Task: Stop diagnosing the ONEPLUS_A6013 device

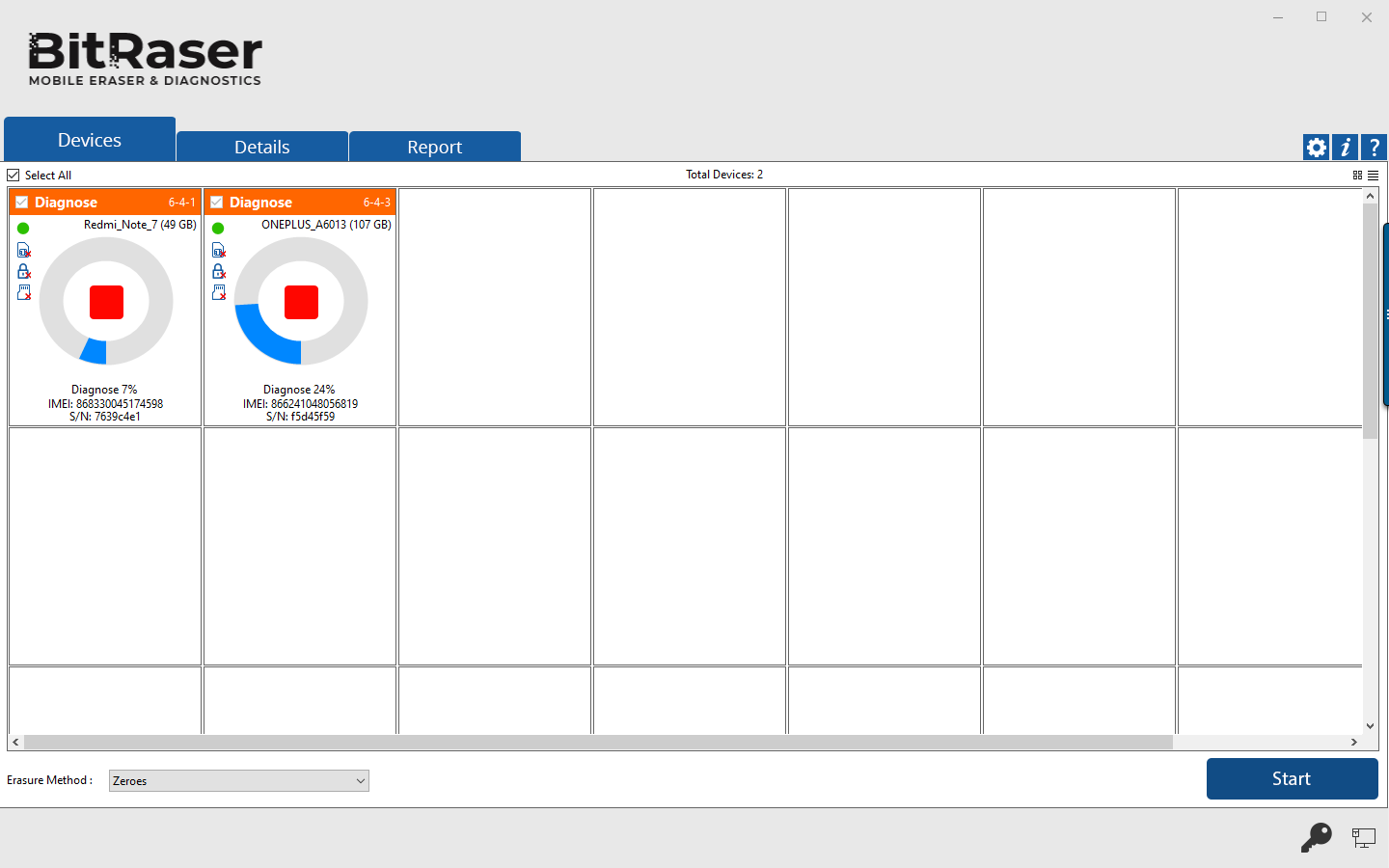Action: click(x=301, y=302)
